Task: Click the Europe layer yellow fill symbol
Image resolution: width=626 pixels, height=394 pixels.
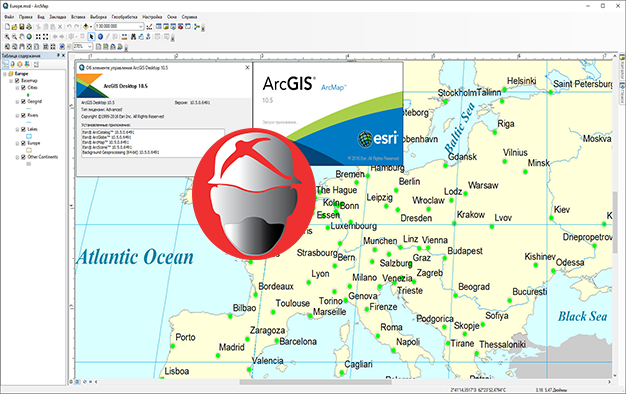Action: (x=29, y=150)
